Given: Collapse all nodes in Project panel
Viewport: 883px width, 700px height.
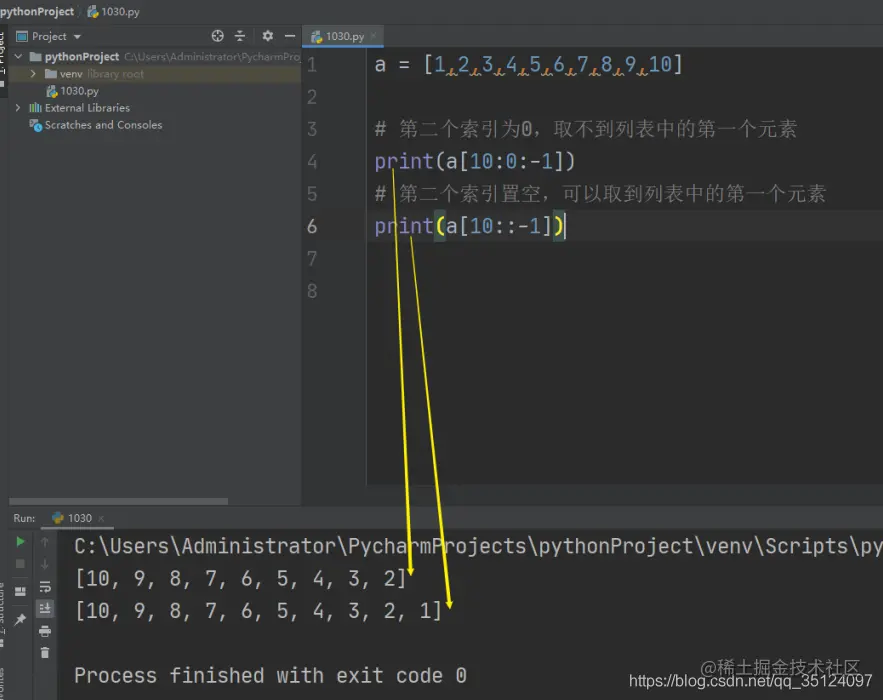Looking at the screenshot, I should click(240, 36).
